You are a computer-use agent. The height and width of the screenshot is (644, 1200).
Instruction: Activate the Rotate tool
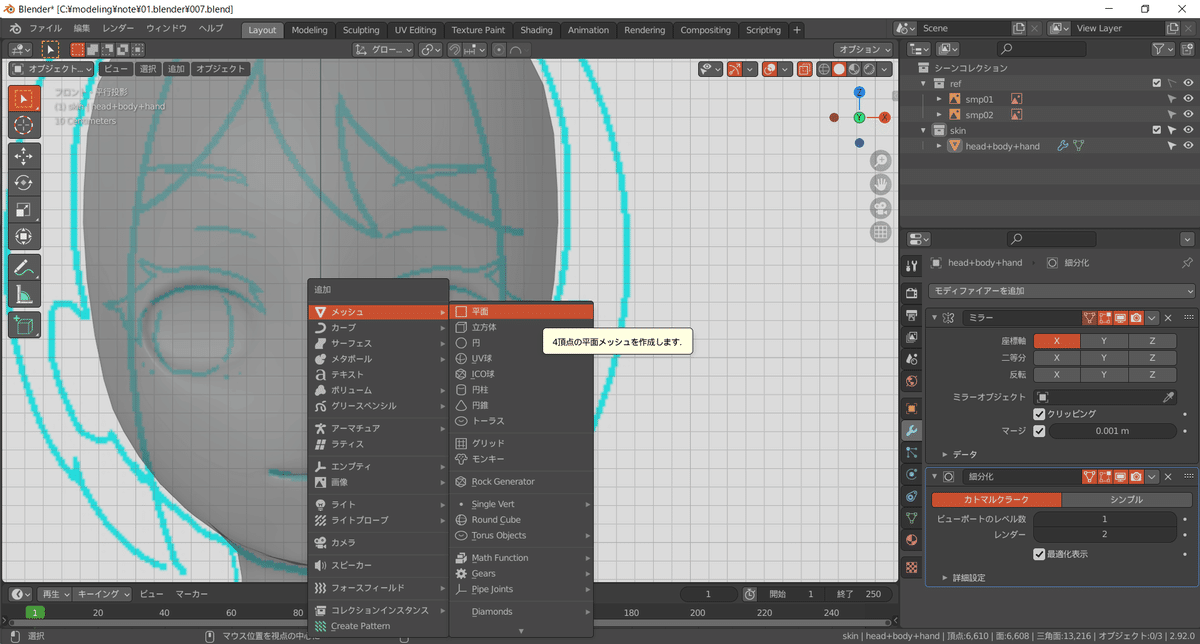coord(25,183)
